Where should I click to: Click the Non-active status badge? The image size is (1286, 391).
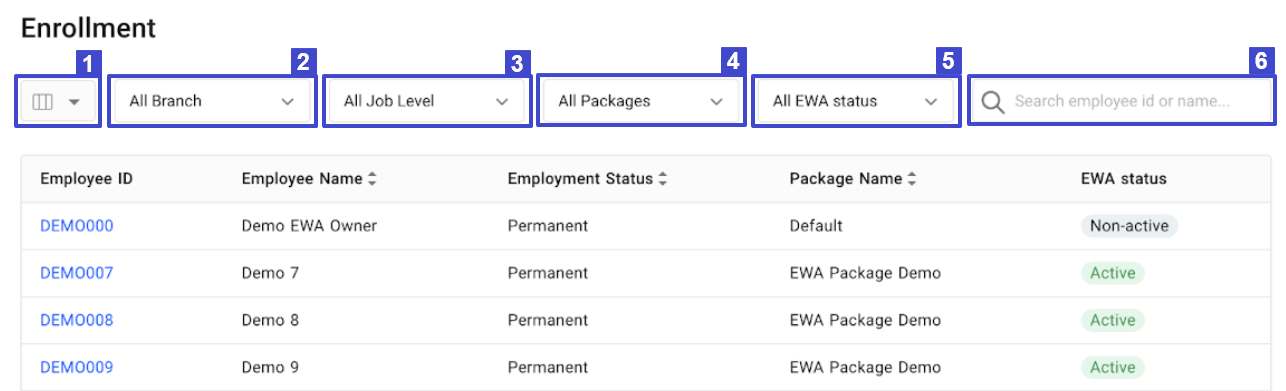(1130, 226)
